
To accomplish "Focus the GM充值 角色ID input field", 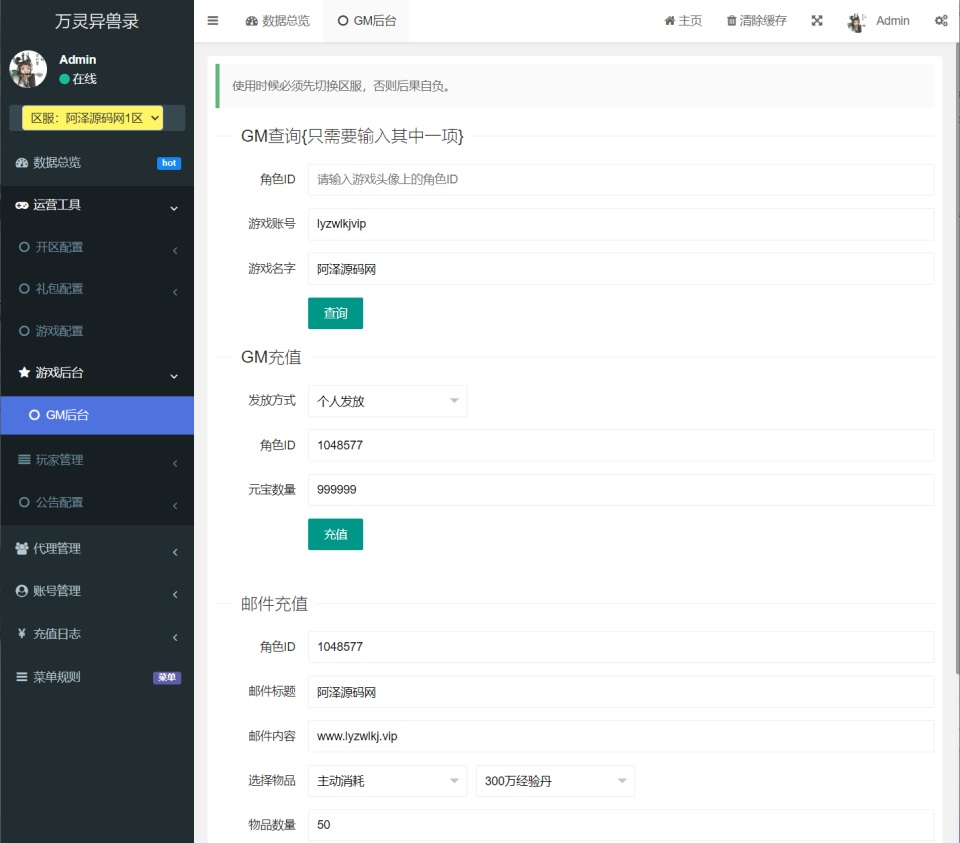I will point(621,445).
